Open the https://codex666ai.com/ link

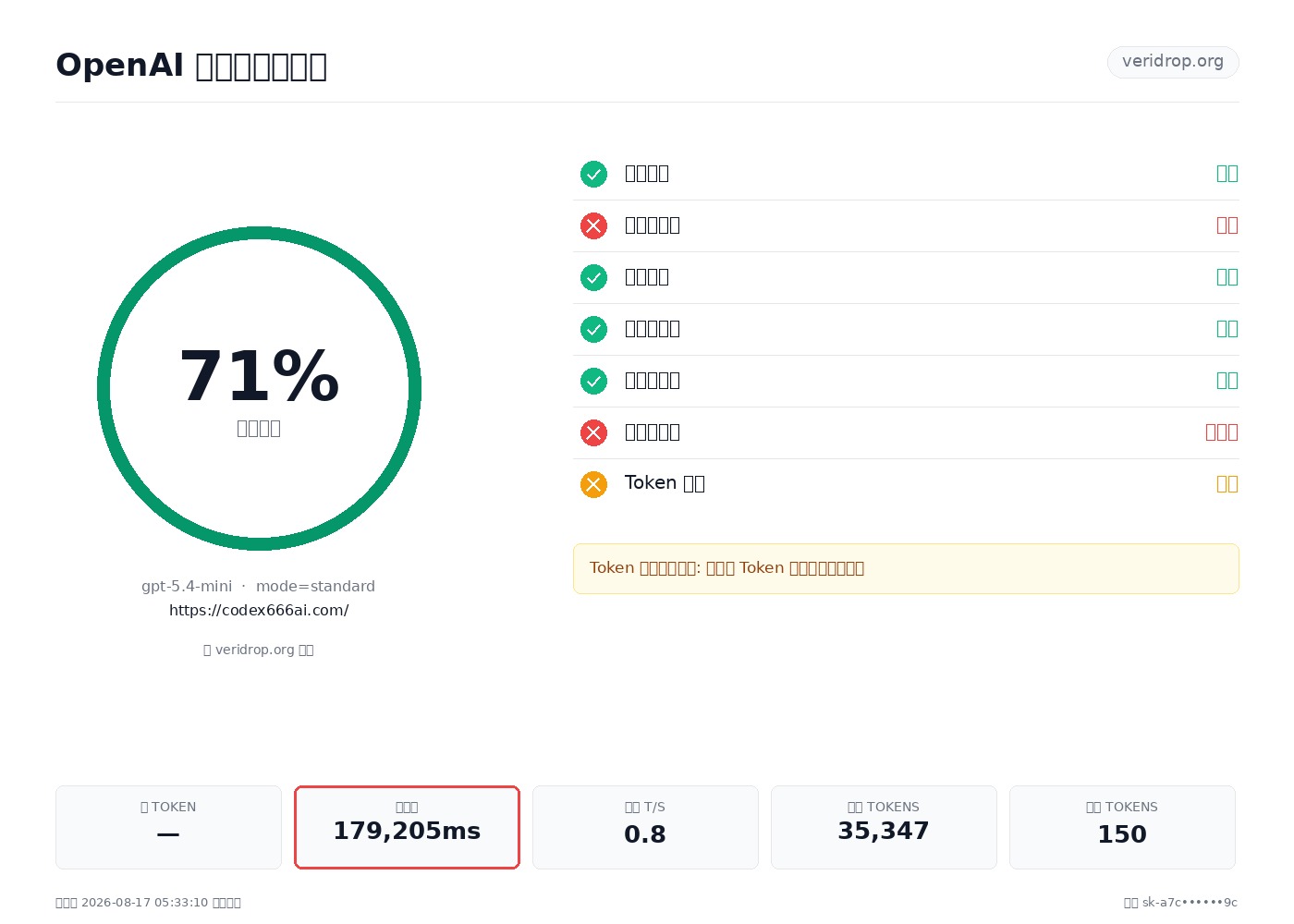pyautogui.click(x=259, y=611)
